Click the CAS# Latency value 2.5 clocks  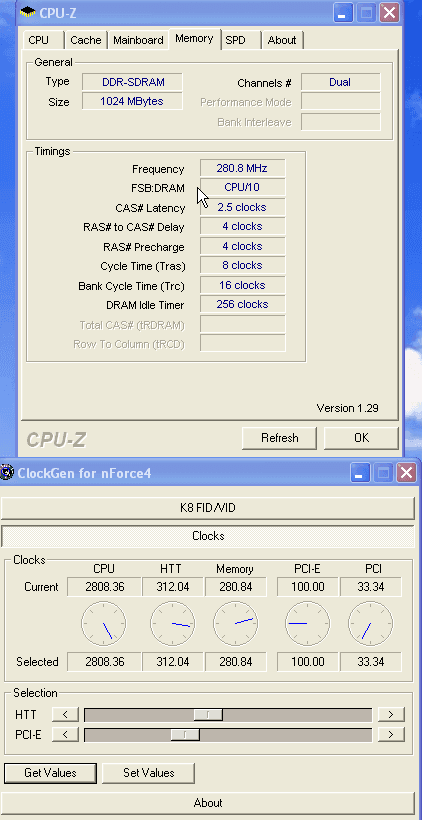[x=243, y=207]
